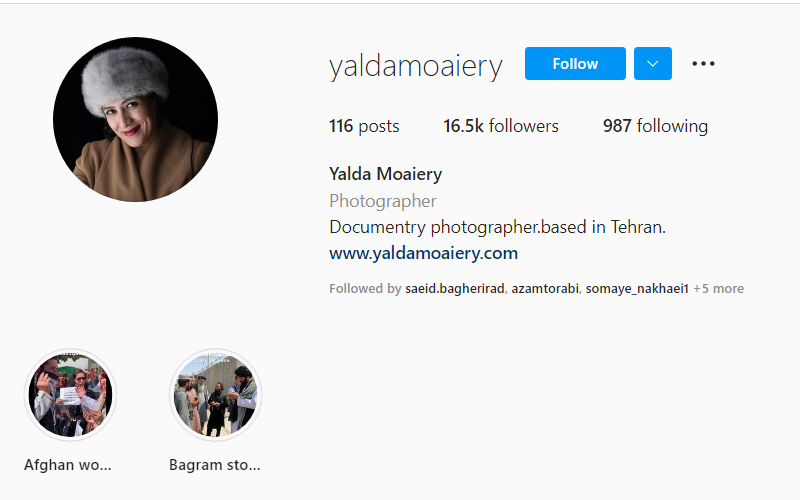Click the Photographer category label
Screen dimensions: 800x500
pos(383,201)
